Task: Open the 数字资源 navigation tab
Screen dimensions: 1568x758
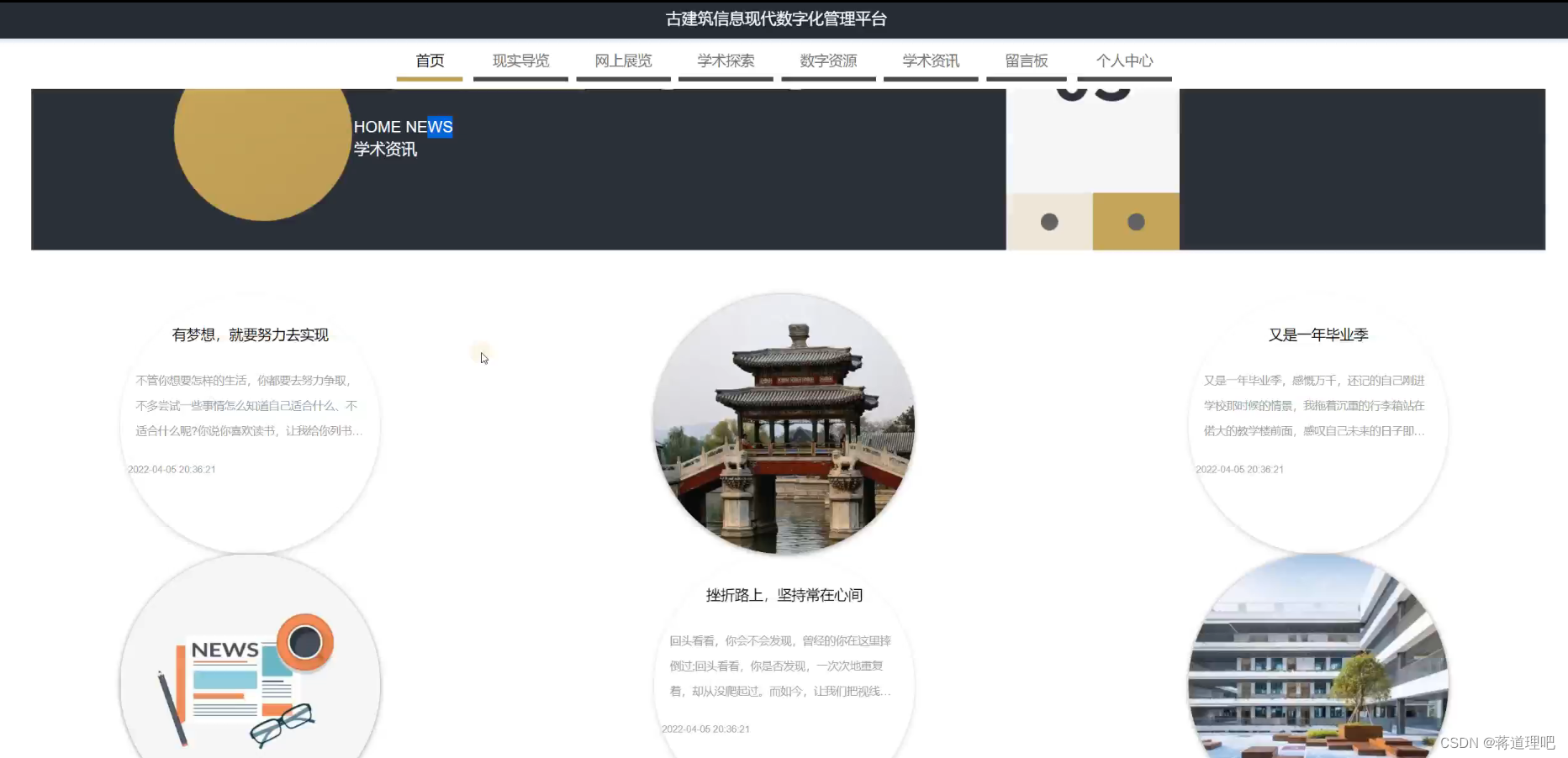Action: [x=828, y=61]
